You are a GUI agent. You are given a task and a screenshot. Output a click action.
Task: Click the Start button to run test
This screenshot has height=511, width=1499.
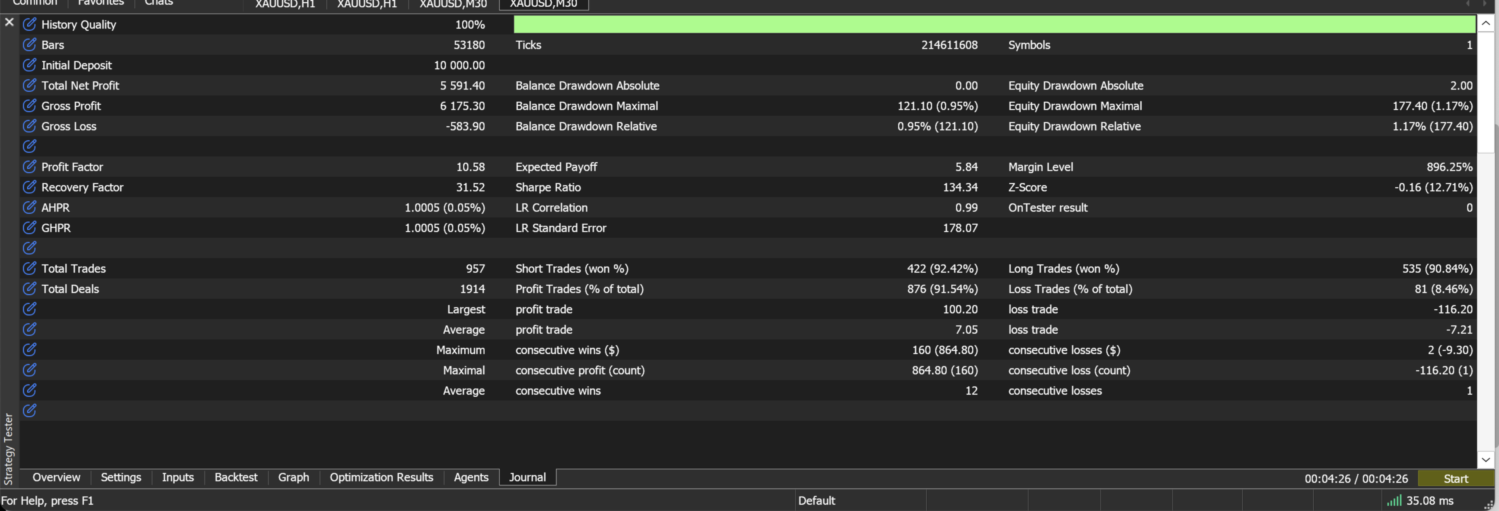coord(1456,479)
